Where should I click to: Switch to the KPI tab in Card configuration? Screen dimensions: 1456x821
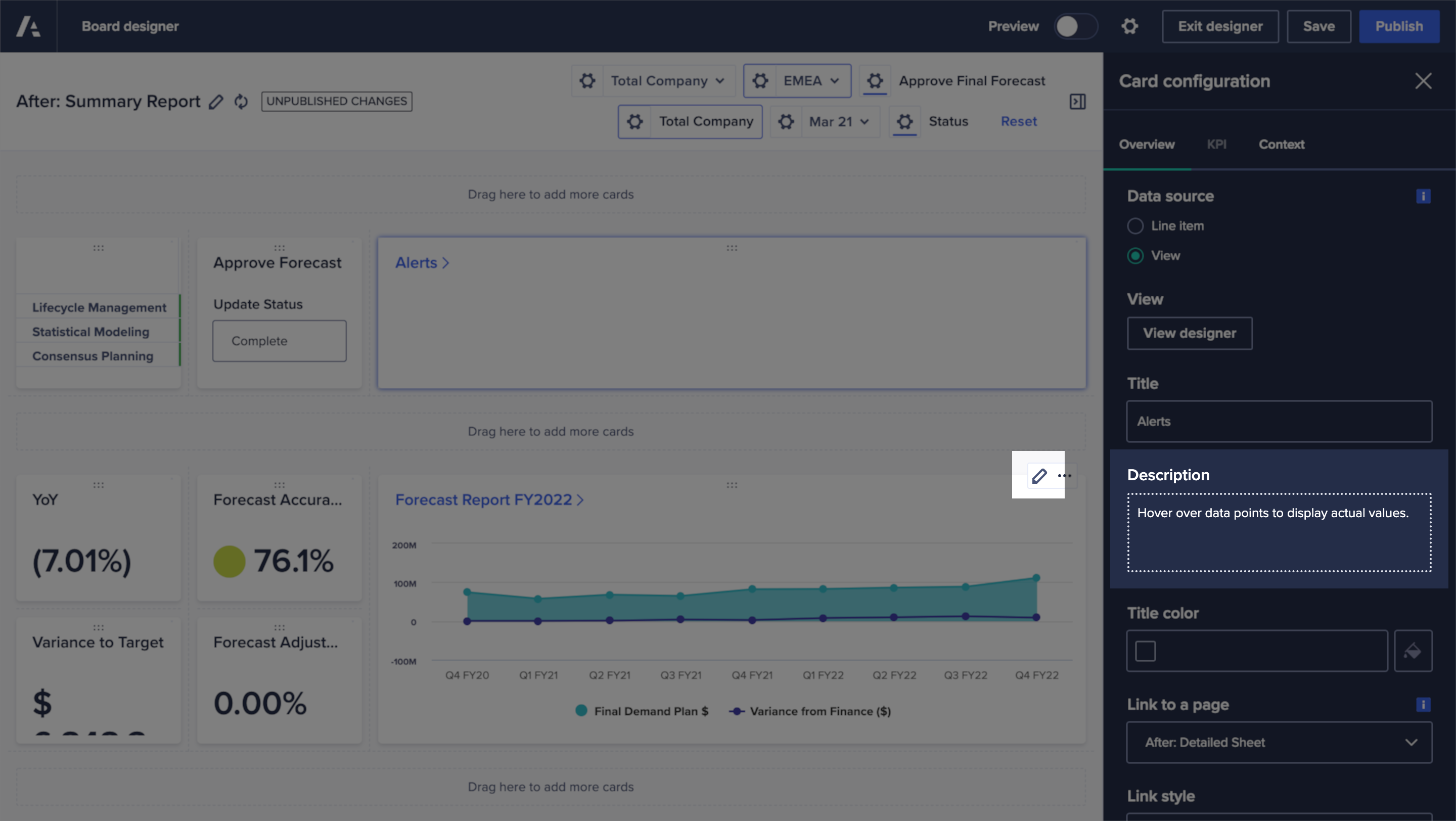click(1217, 144)
